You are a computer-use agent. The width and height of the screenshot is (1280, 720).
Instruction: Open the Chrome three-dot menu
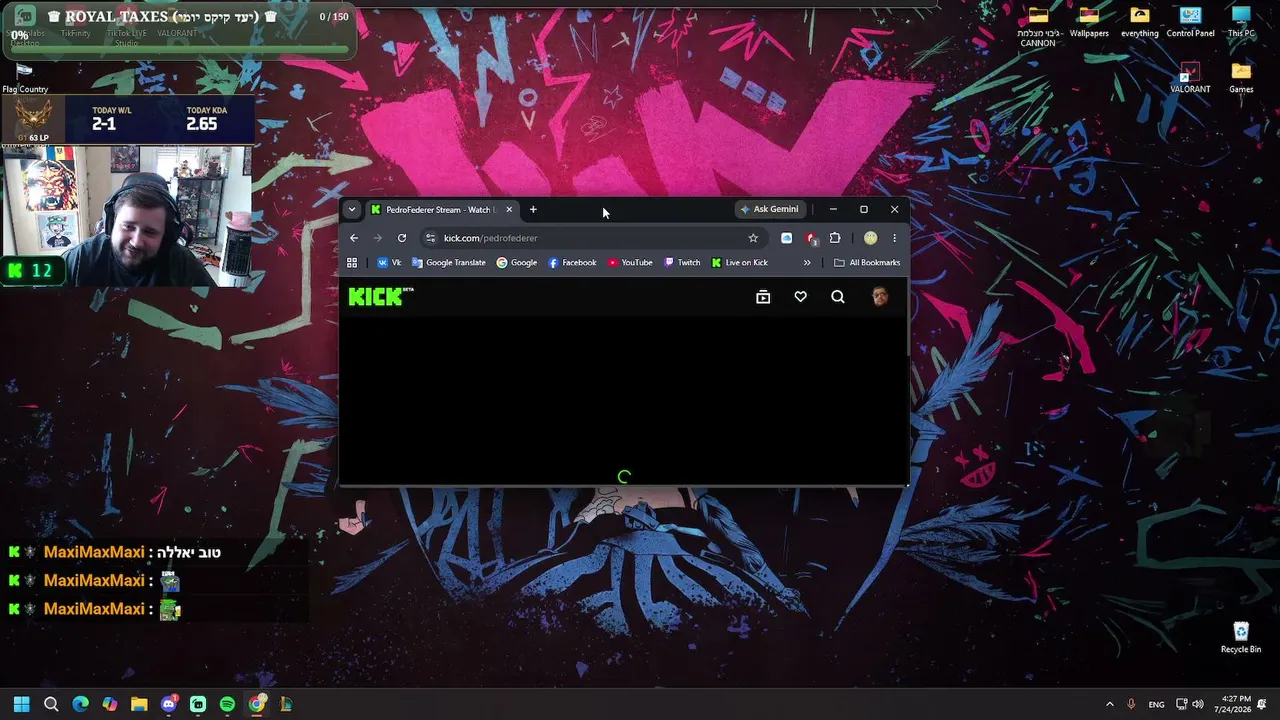point(894,238)
